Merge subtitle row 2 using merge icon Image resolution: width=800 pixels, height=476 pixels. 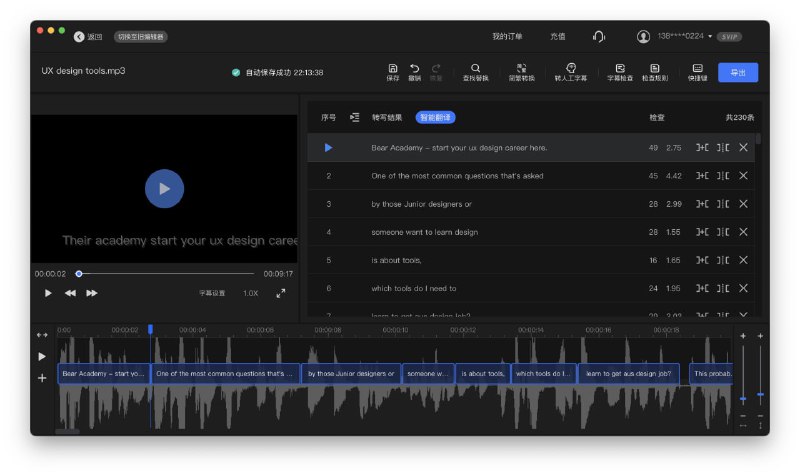702,176
